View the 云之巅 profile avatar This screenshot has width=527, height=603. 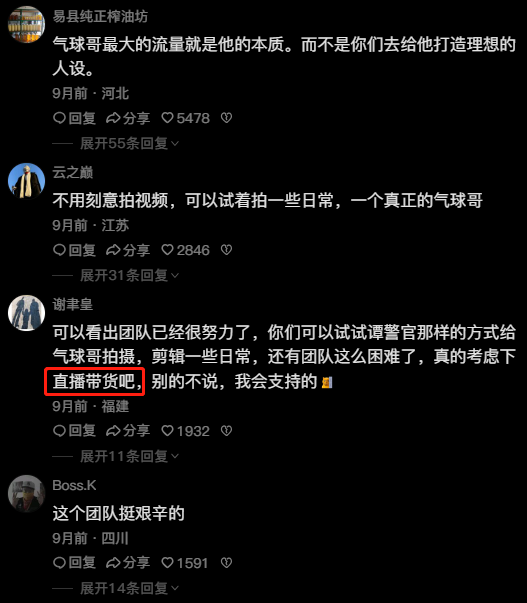(27, 181)
